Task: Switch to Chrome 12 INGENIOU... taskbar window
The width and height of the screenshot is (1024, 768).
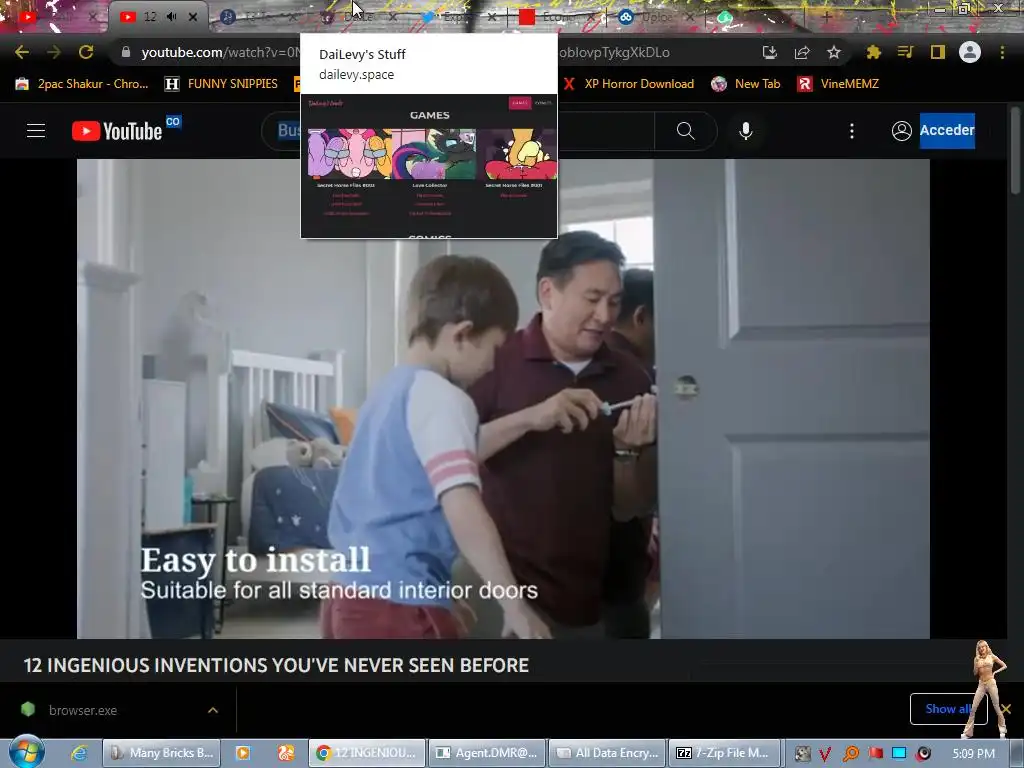Action: click(367, 753)
